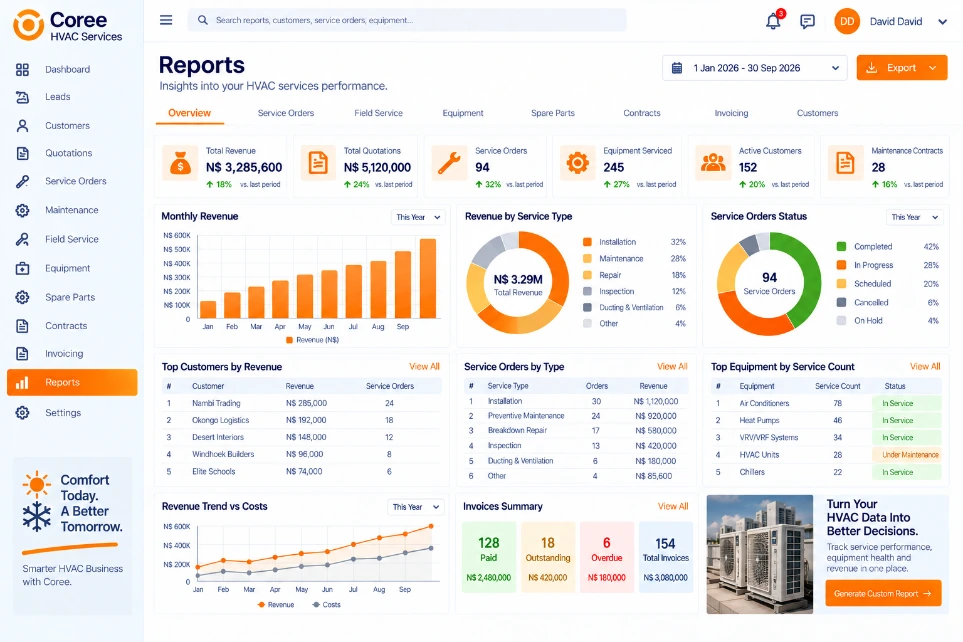Switch to the Spare Parts tab
The width and height of the screenshot is (963, 642).
coord(553,113)
